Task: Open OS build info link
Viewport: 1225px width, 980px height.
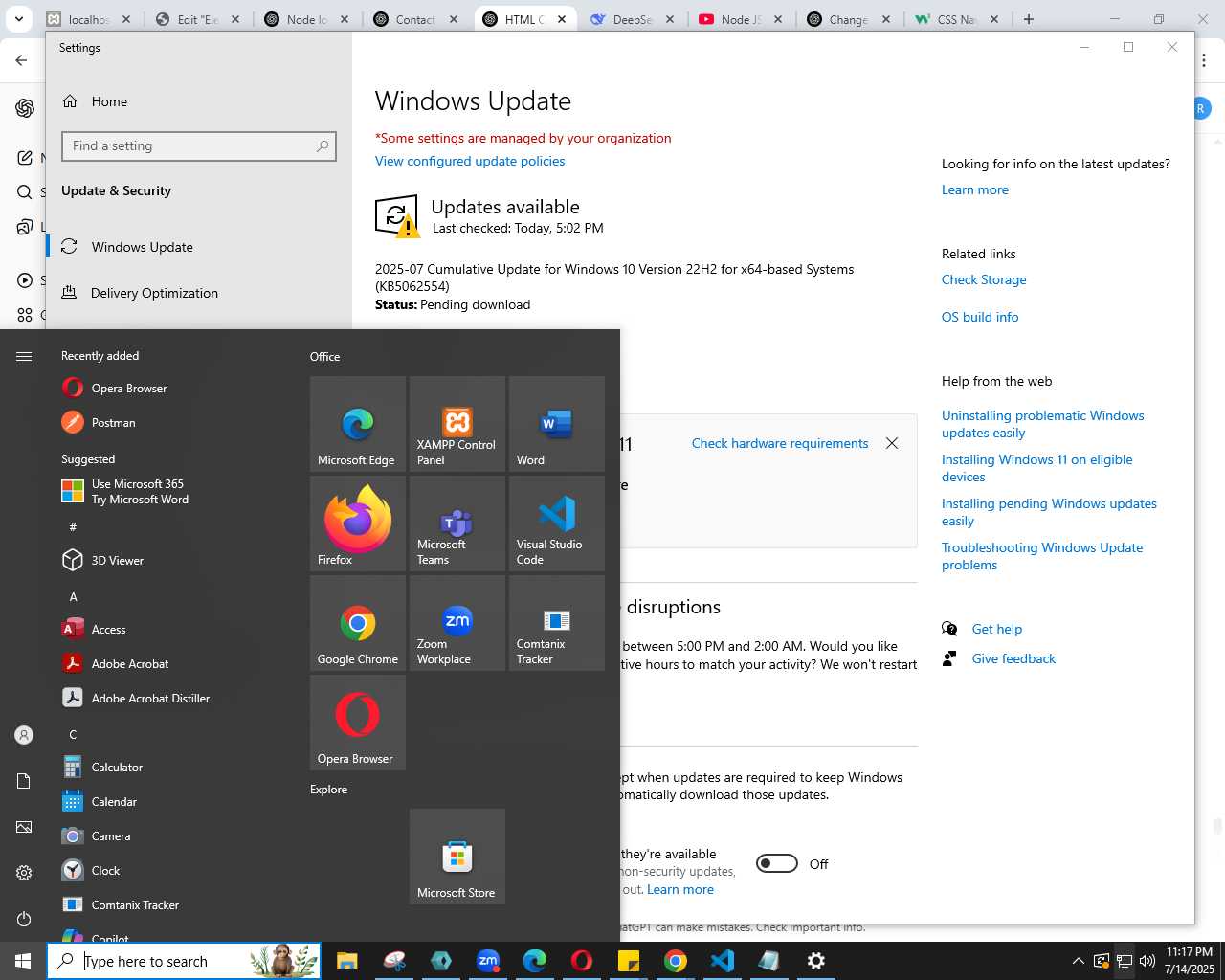Action: [x=980, y=317]
